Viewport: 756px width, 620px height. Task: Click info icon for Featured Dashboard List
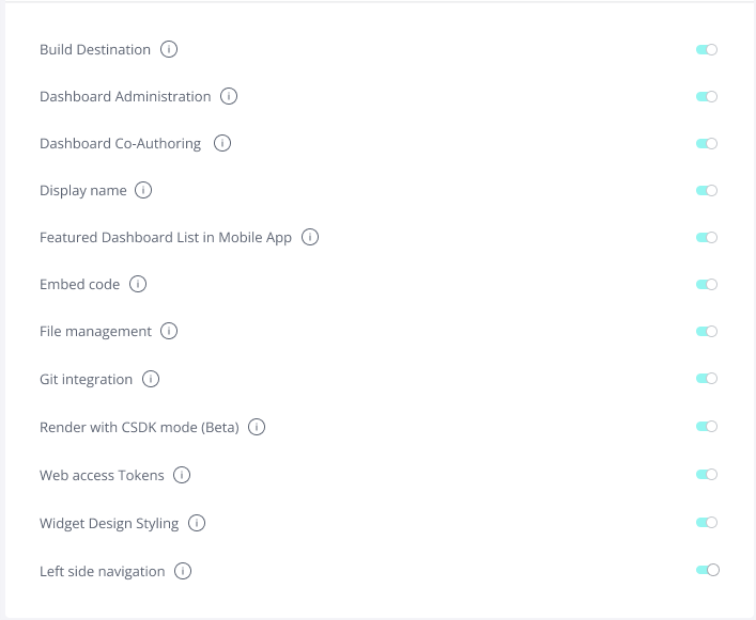310,238
